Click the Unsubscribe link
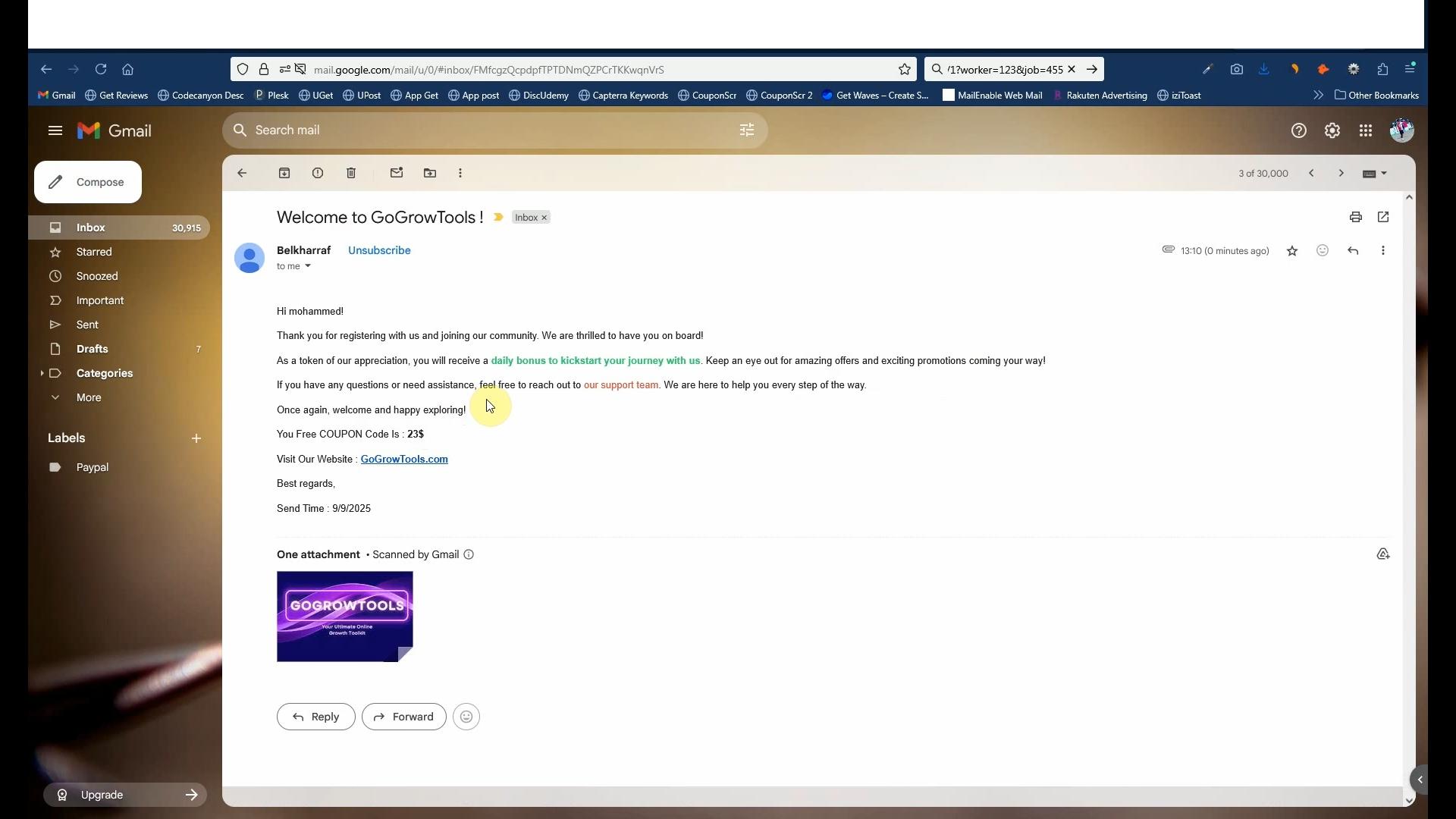1456x819 pixels. click(379, 250)
